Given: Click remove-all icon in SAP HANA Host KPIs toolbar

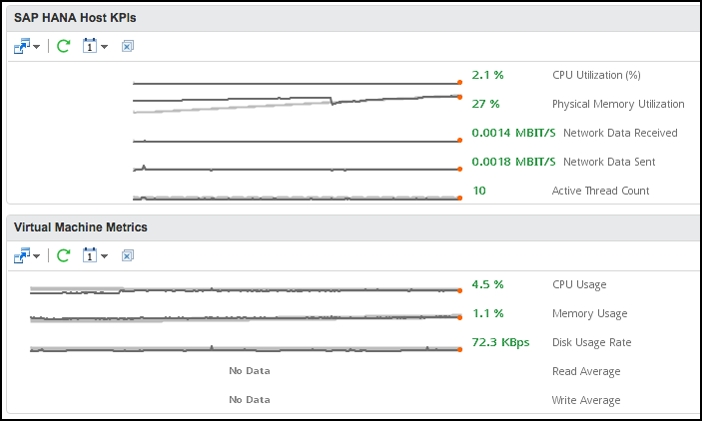Looking at the screenshot, I should 128,46.
